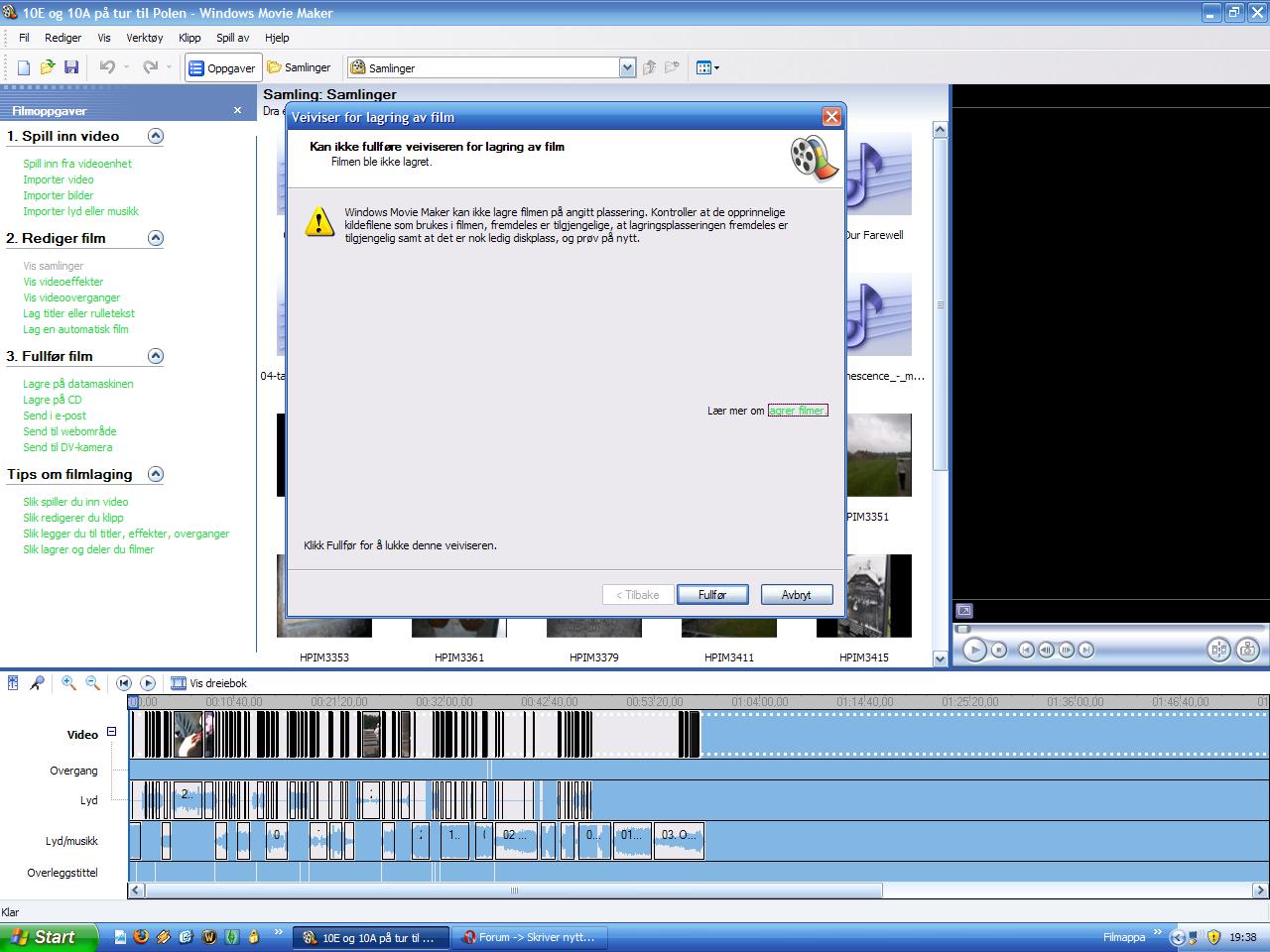1270x952 pixels.
Task: Click the Windows Start button
Action: 50,936
